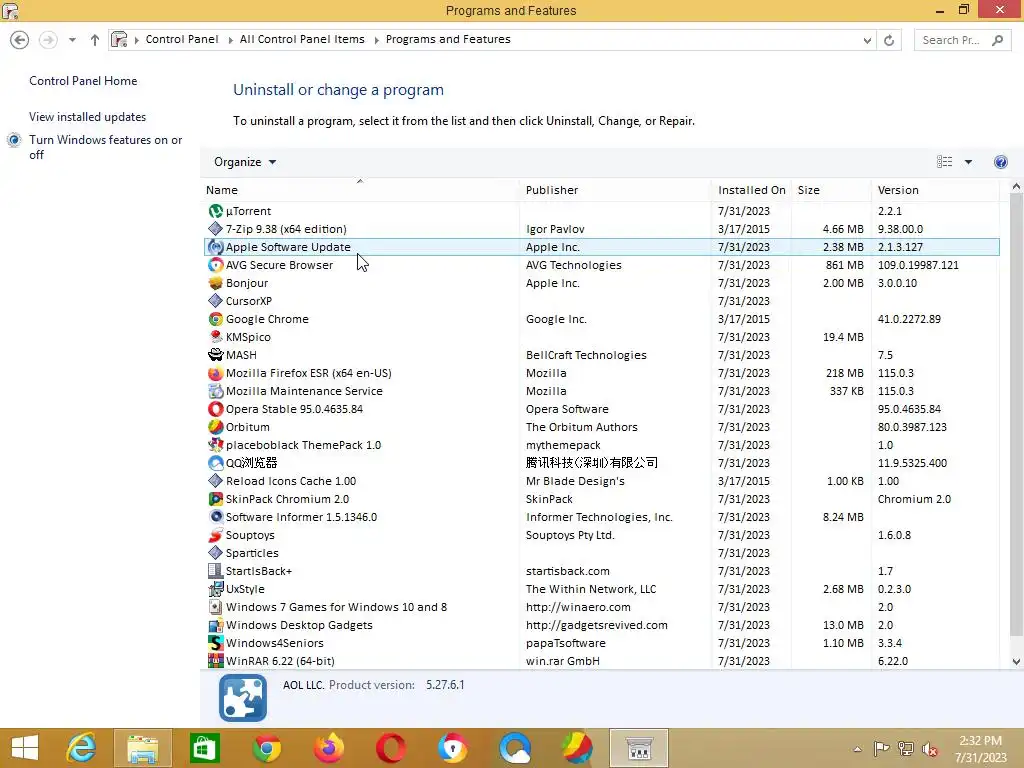Select Mozilla Maintenance Service entry
1024x768 pixels.
[601, 391]
